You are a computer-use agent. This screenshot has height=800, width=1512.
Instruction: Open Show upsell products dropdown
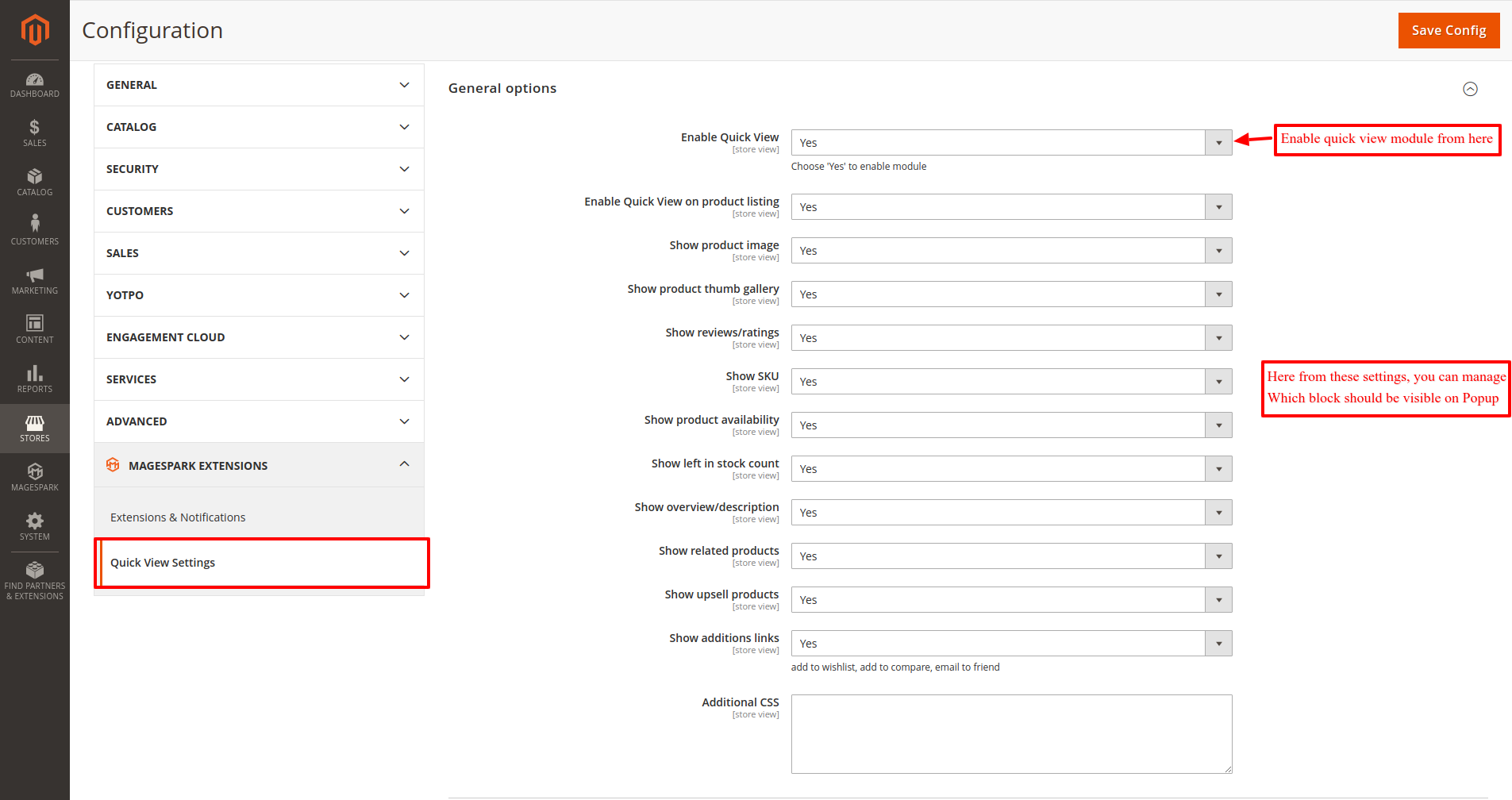click(1011, 600)
